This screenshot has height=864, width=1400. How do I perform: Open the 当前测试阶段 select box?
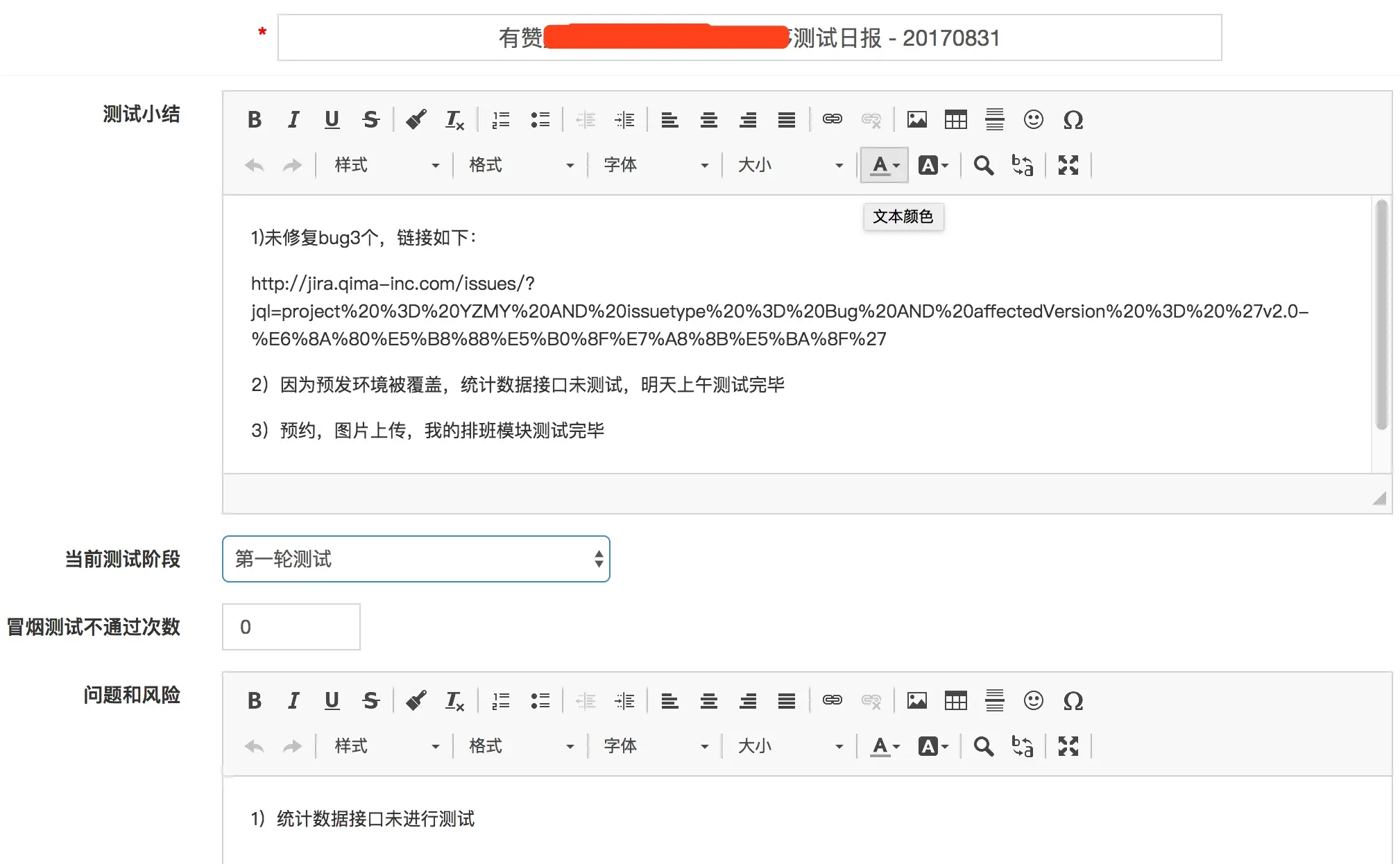pyautogui.click(x=416, y=559)
